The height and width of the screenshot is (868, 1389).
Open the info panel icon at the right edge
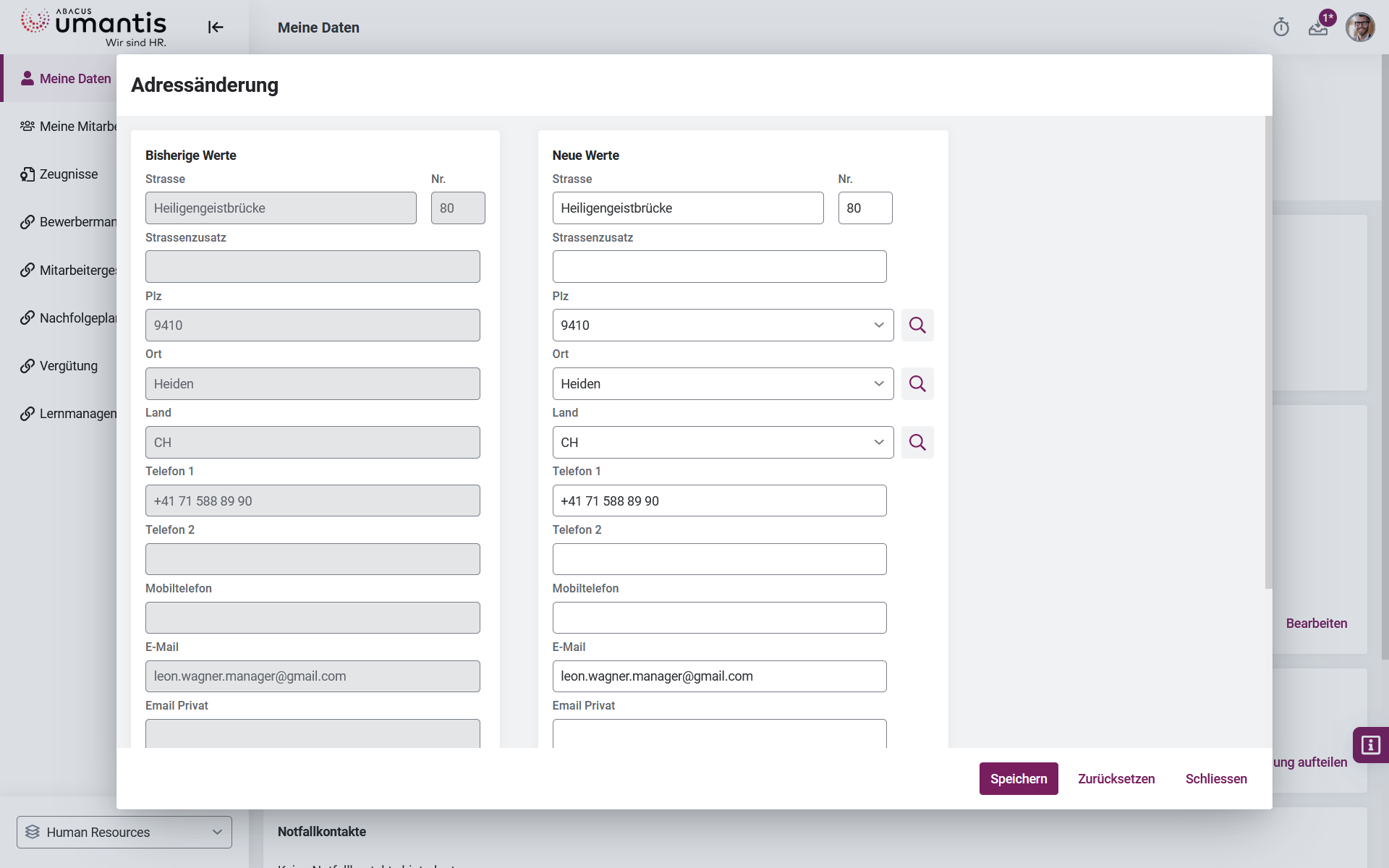(x=1370, y=745)
